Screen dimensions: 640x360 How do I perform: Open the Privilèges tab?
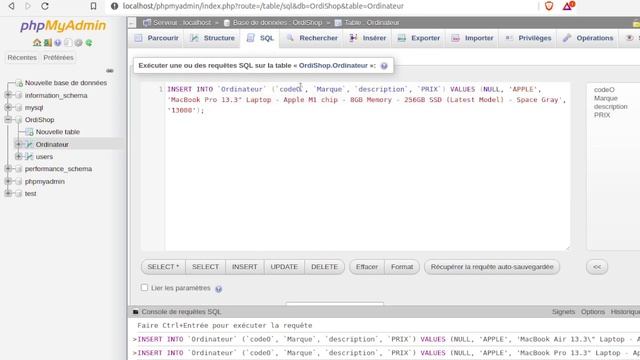(x=528, y=38)
